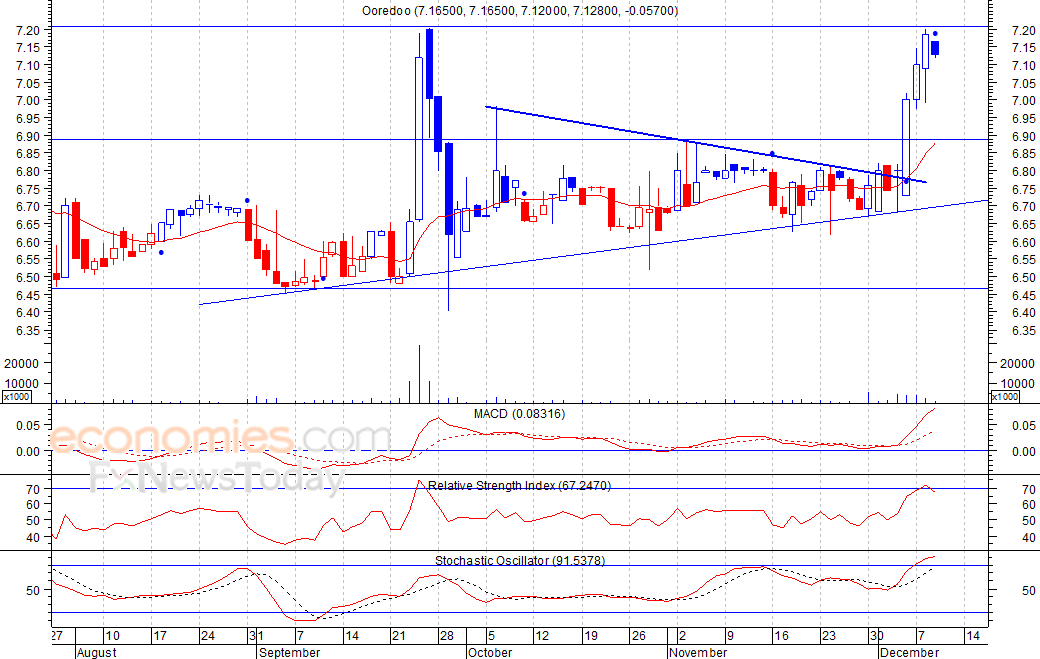Select the 6.90 price label on right axis

(x=1023, y=136)
